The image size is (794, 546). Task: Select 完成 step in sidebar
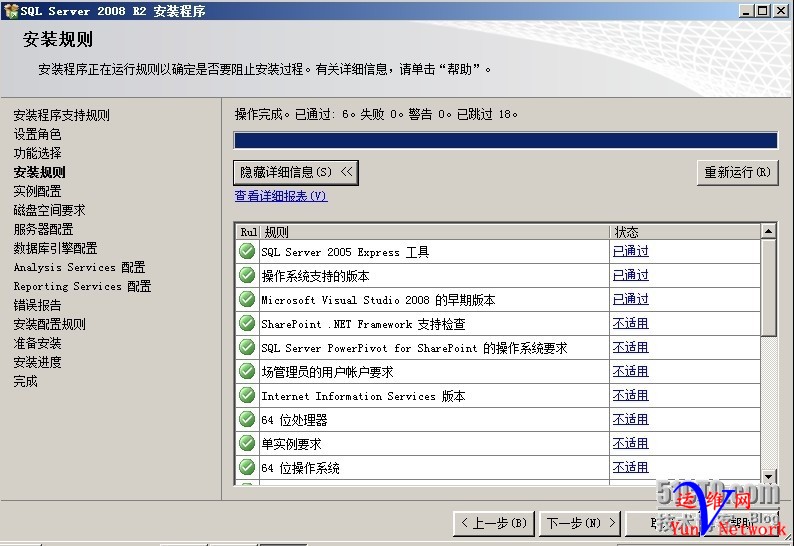(25, 381)
